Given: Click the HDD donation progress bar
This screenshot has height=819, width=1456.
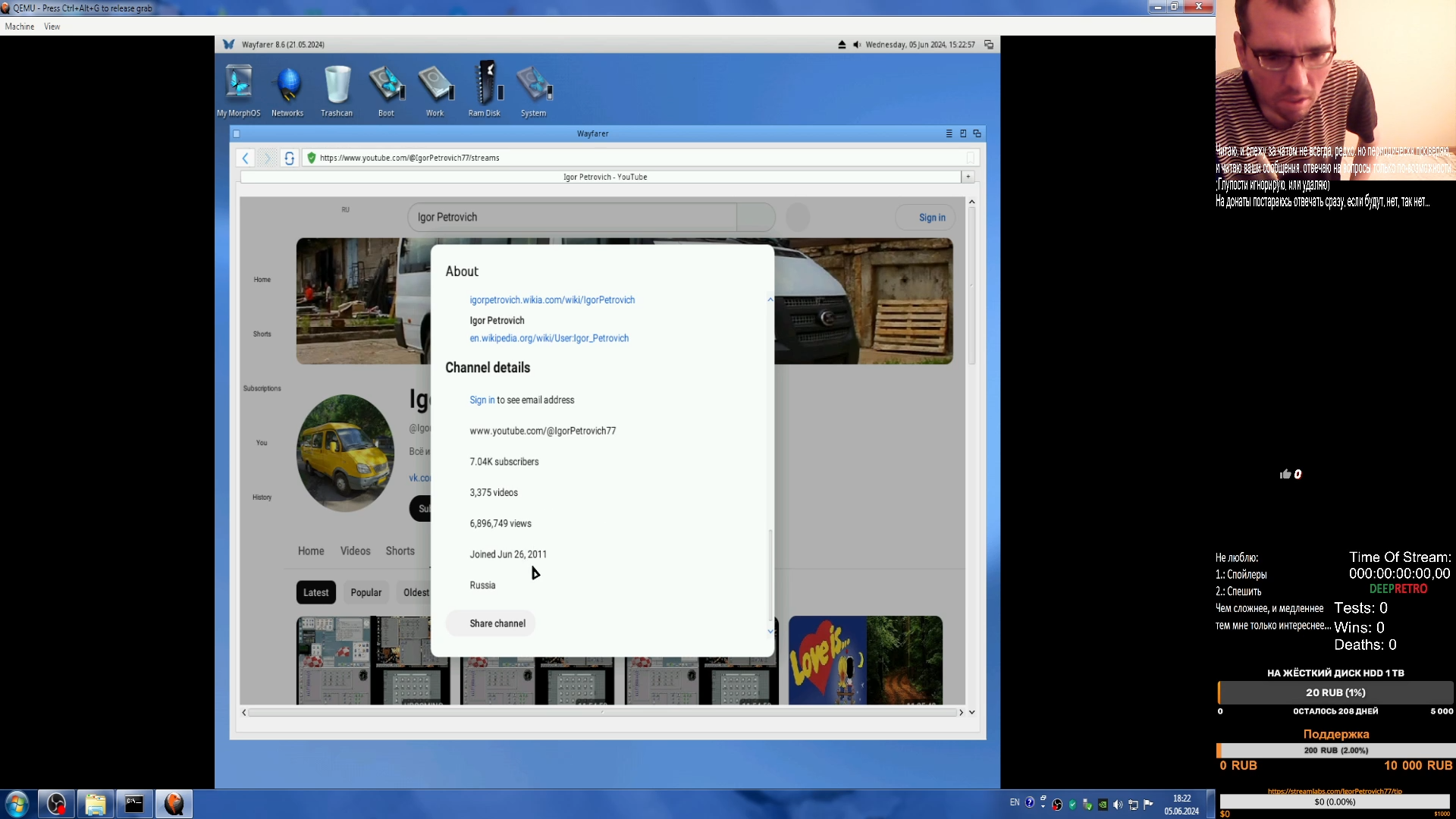Looking at the screenshot, I should click(1334, 692).
